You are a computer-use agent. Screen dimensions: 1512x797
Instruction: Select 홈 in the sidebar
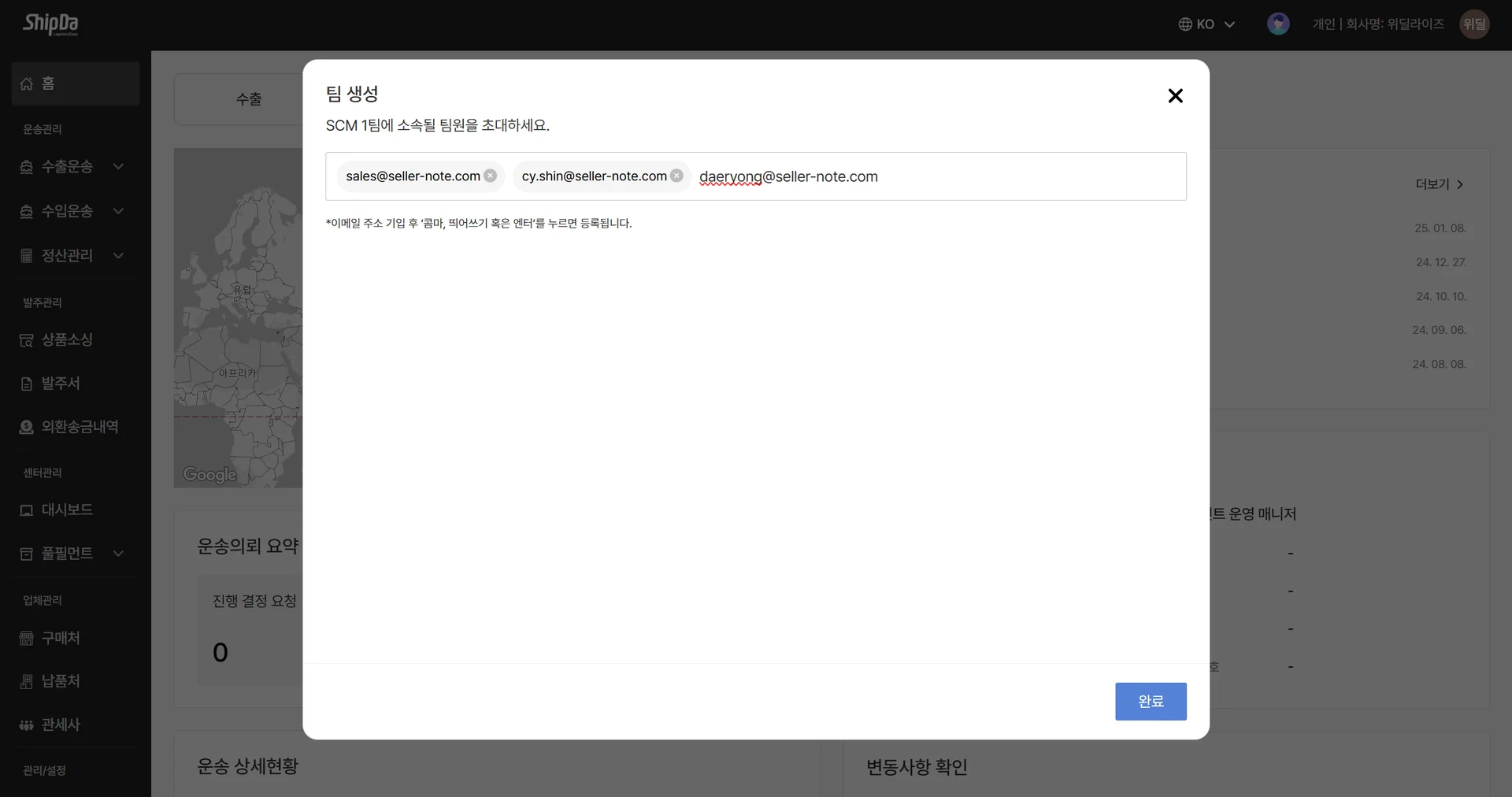[x=76, y=83]
